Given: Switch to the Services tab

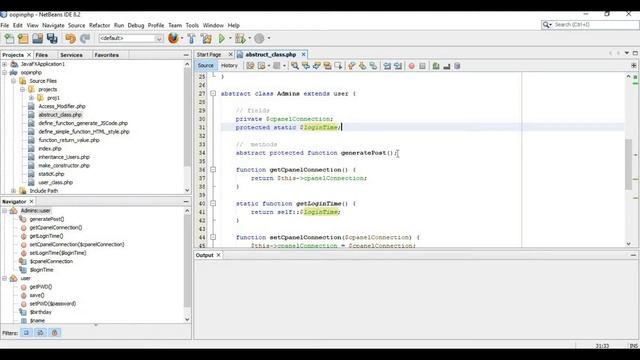Looking at the screenshot, I should pyautogui.click(x=71, y=55).
